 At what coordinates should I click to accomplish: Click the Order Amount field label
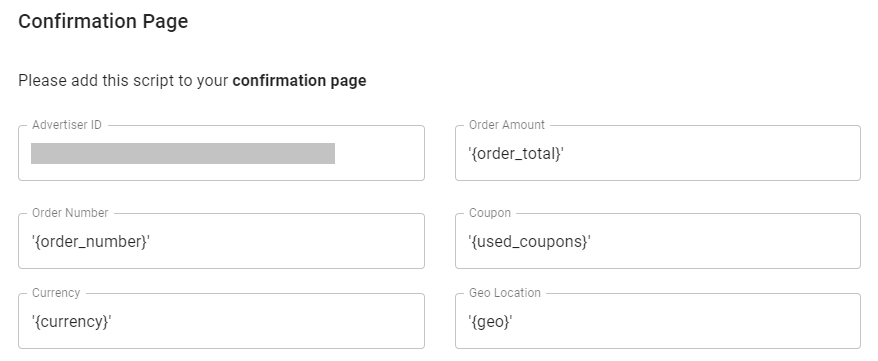click(x=507, y=125)
